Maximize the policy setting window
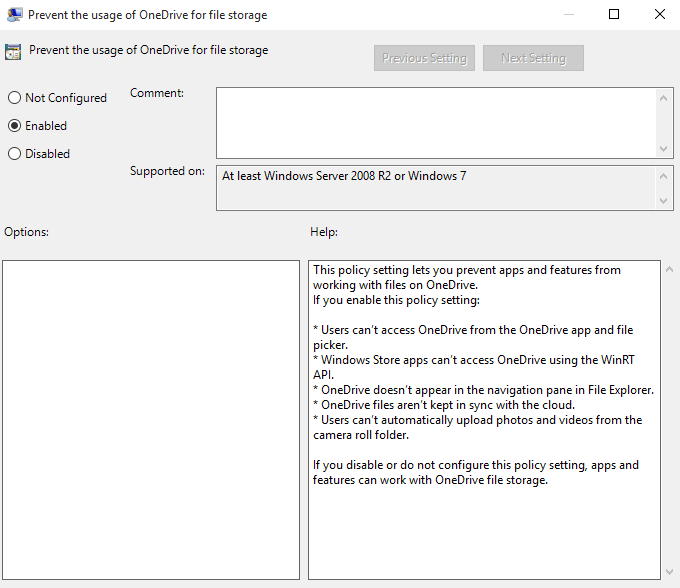Image resolution: width=680 pixels, height=588 pixels. pos(614,15)
